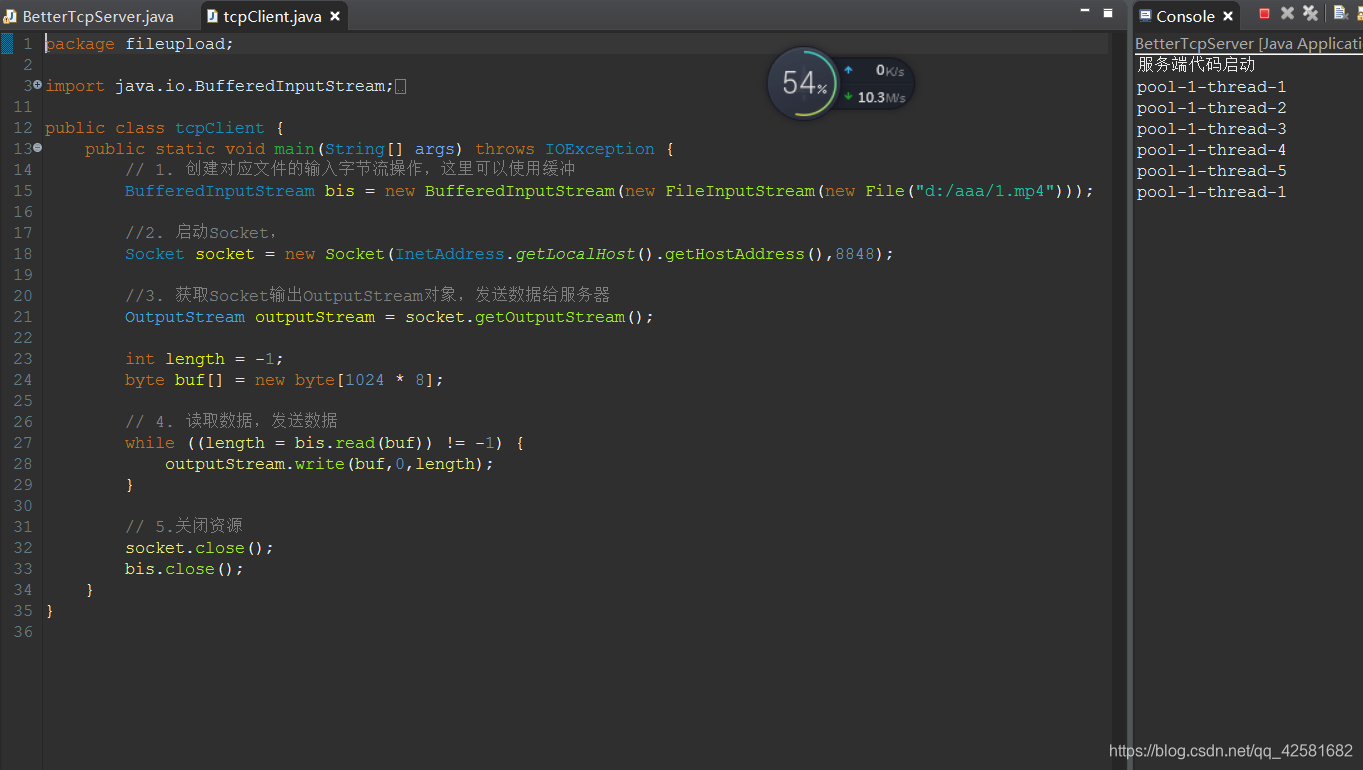1363x770 pixels.
Task: Click console output 'pool-1-thread-3'
Action: (1211, 129)
